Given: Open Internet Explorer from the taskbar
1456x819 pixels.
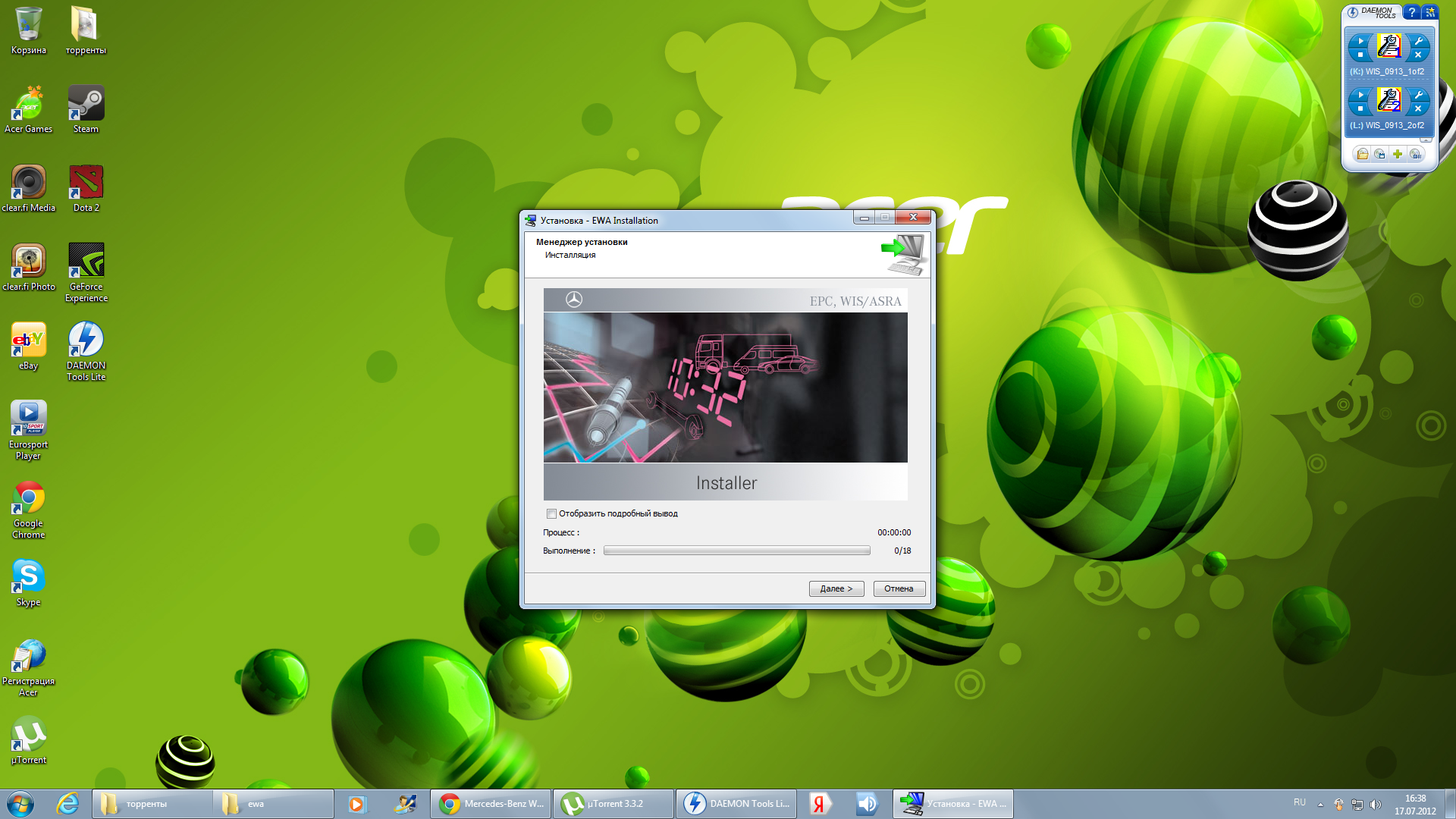Looking at the screenshot, I should [67, 804].
